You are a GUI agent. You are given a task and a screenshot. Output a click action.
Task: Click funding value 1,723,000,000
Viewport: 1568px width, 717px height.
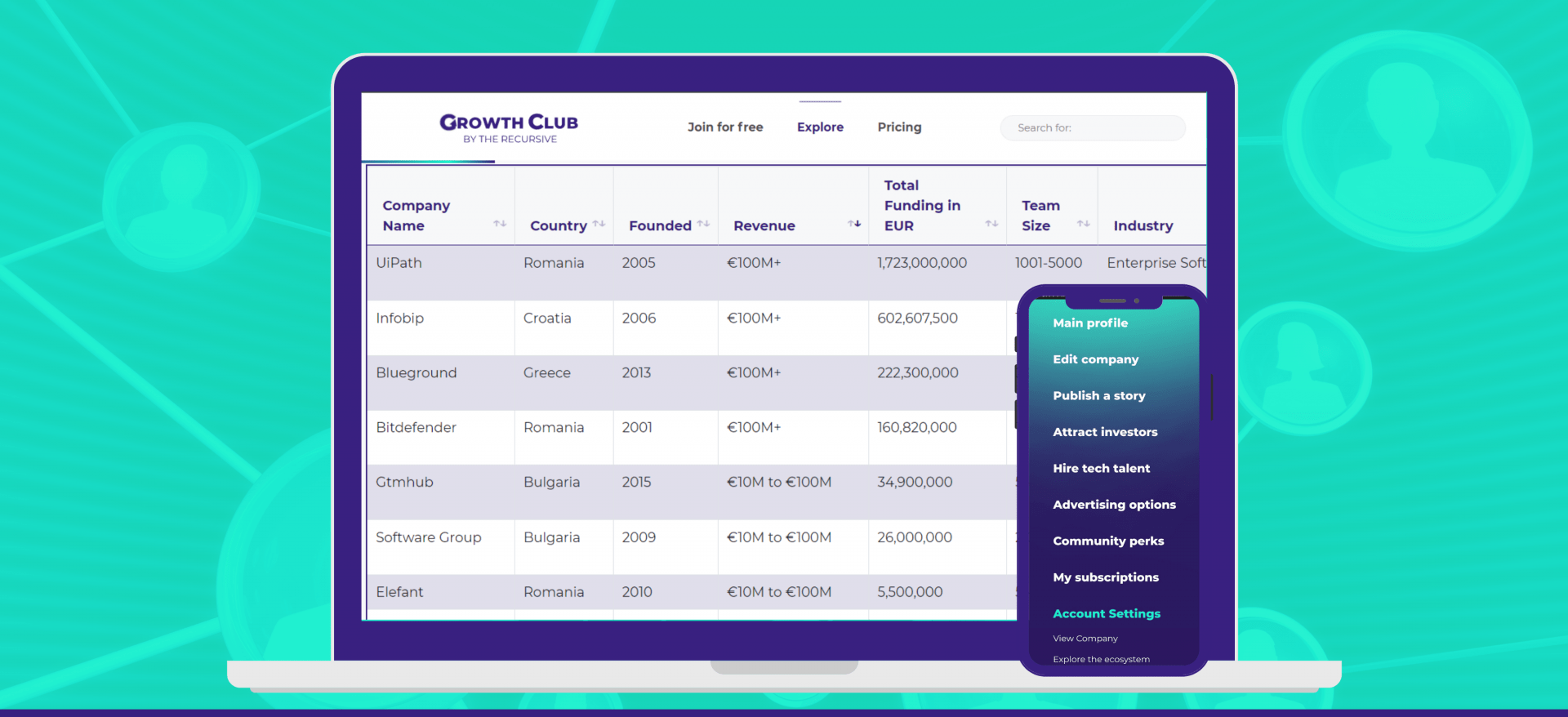922,263
